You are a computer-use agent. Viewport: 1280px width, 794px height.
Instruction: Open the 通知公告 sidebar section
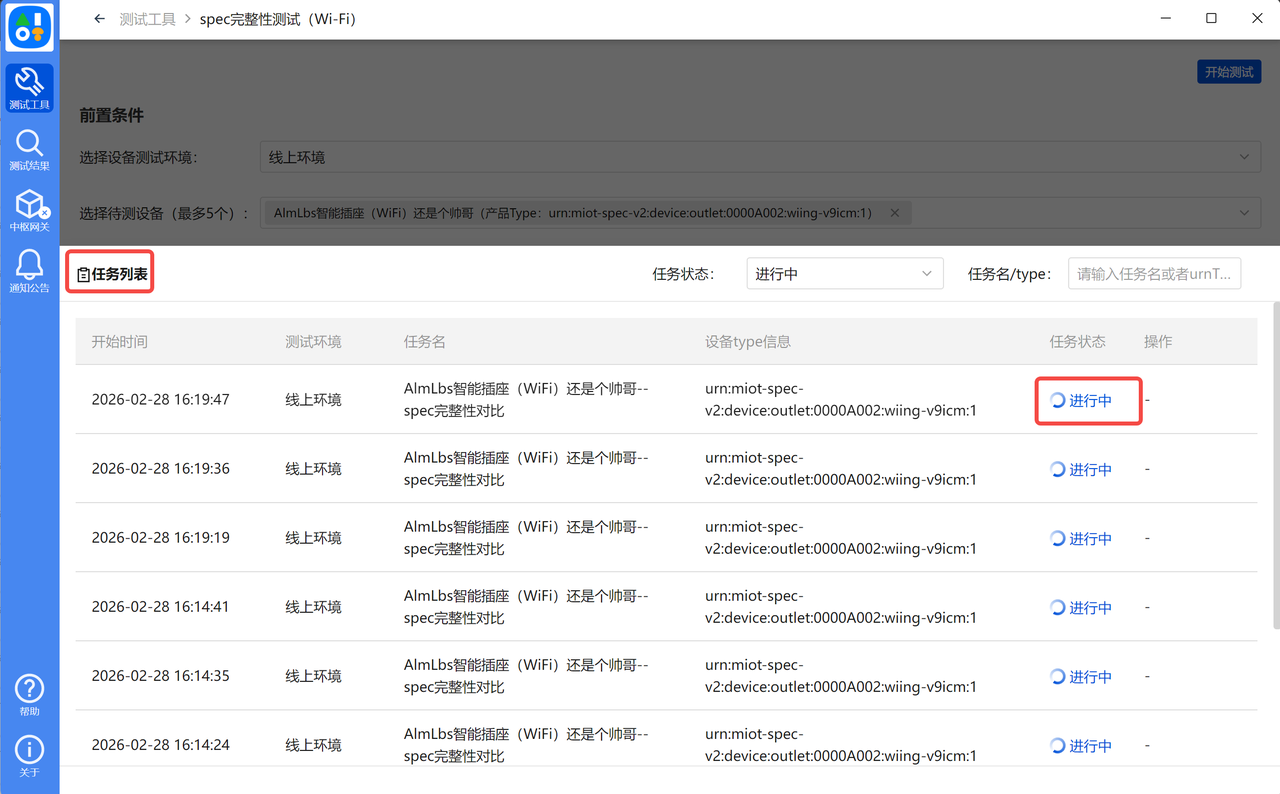(x=29, y=271)
